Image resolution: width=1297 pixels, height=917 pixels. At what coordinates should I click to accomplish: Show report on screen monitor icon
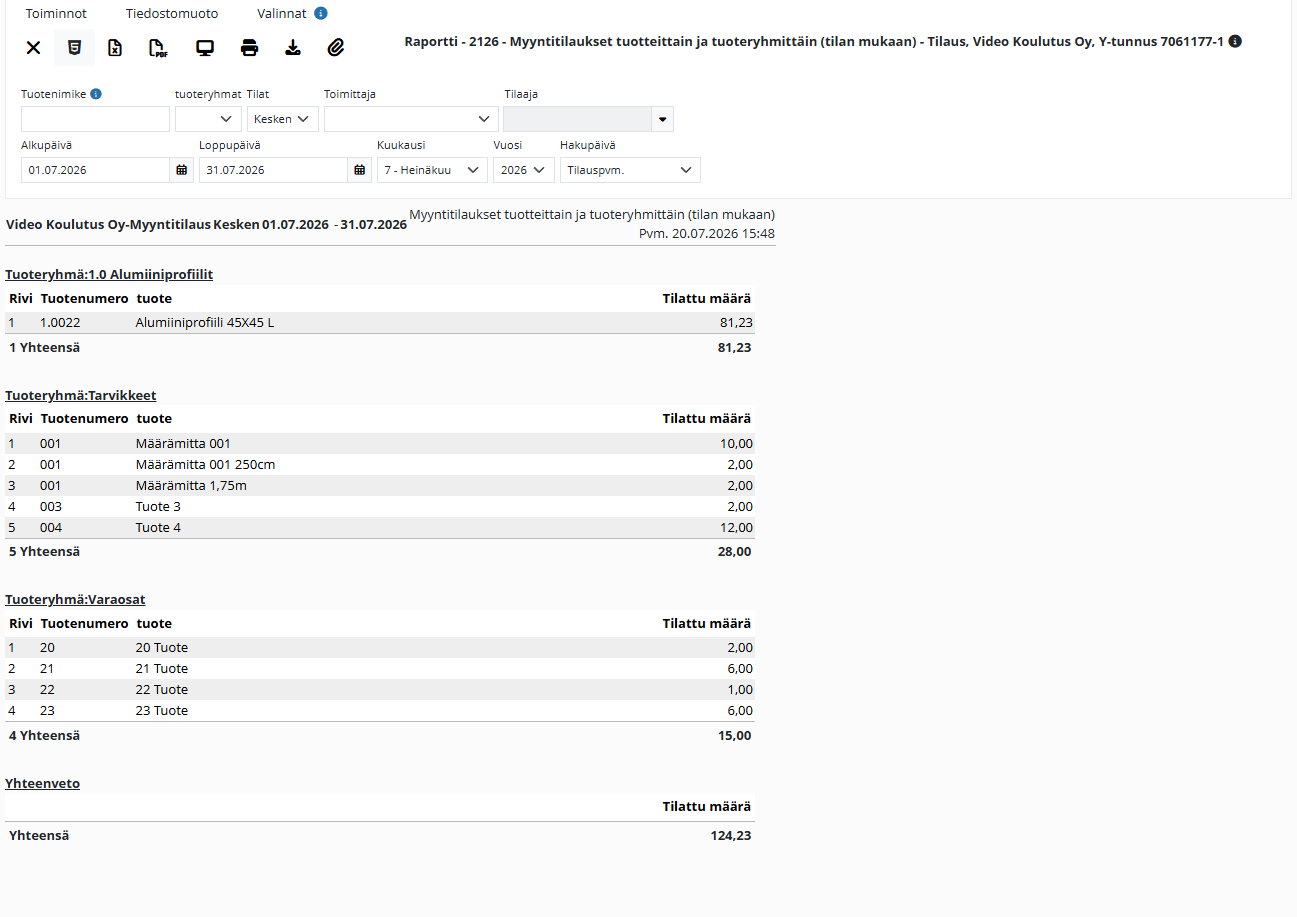click(205, 47)
